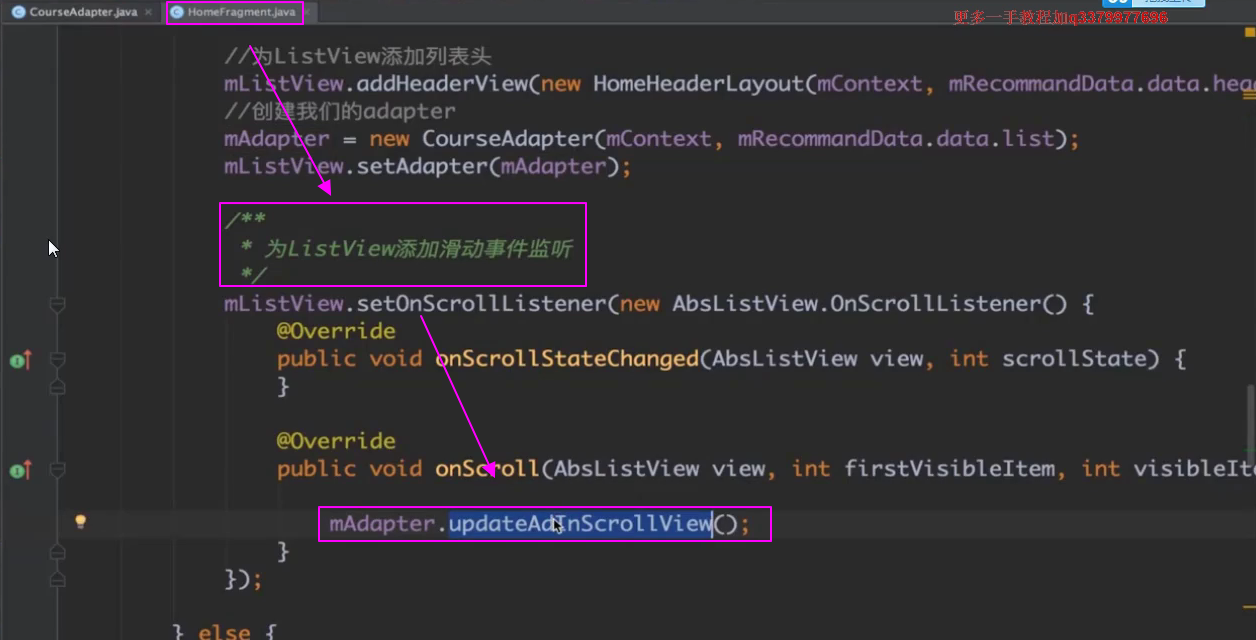Viewport: 1256px width, 640px height.
Task: Click the fold end marker beside the closing });
Action: click(x=57, y=578)
